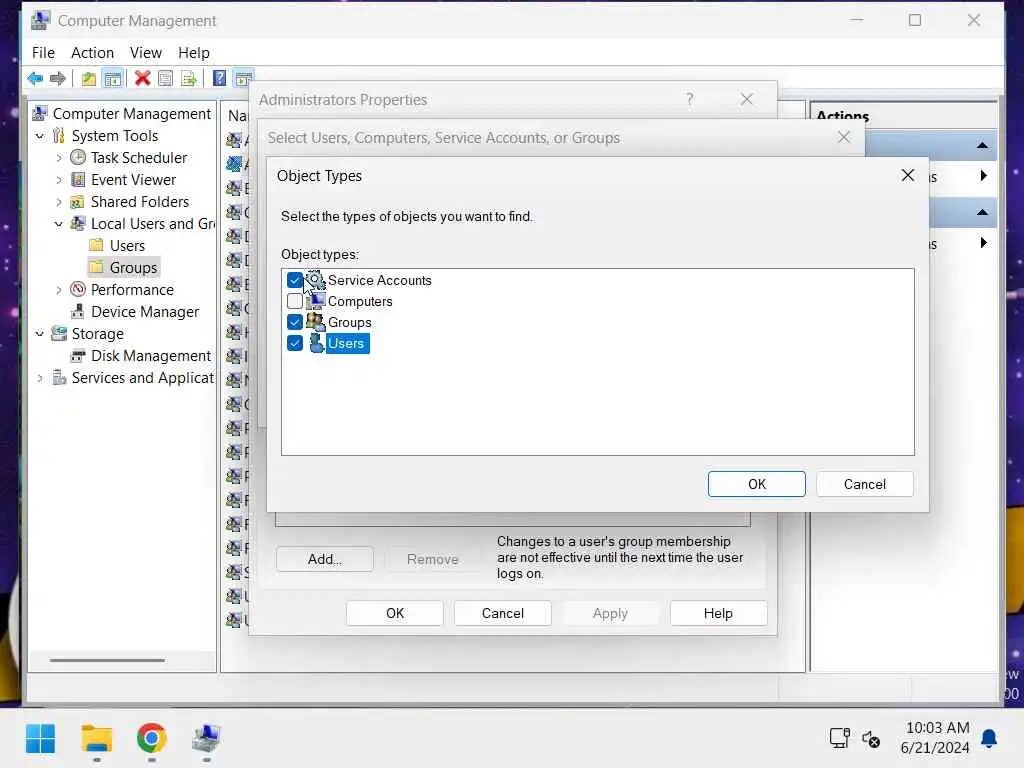
Task: Collapse the Storage tree node
Action: (x=40, y=334)
